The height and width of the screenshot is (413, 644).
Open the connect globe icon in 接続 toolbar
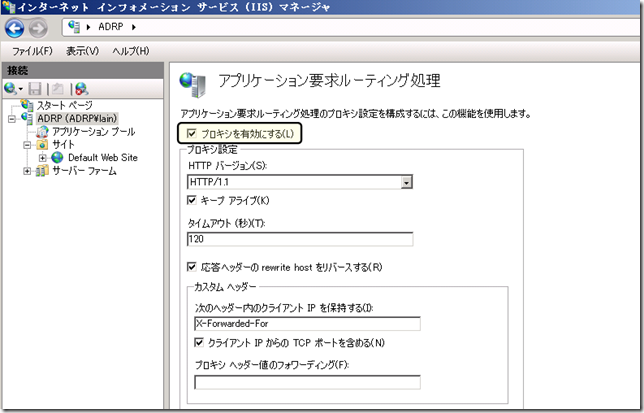pos(10,88)
